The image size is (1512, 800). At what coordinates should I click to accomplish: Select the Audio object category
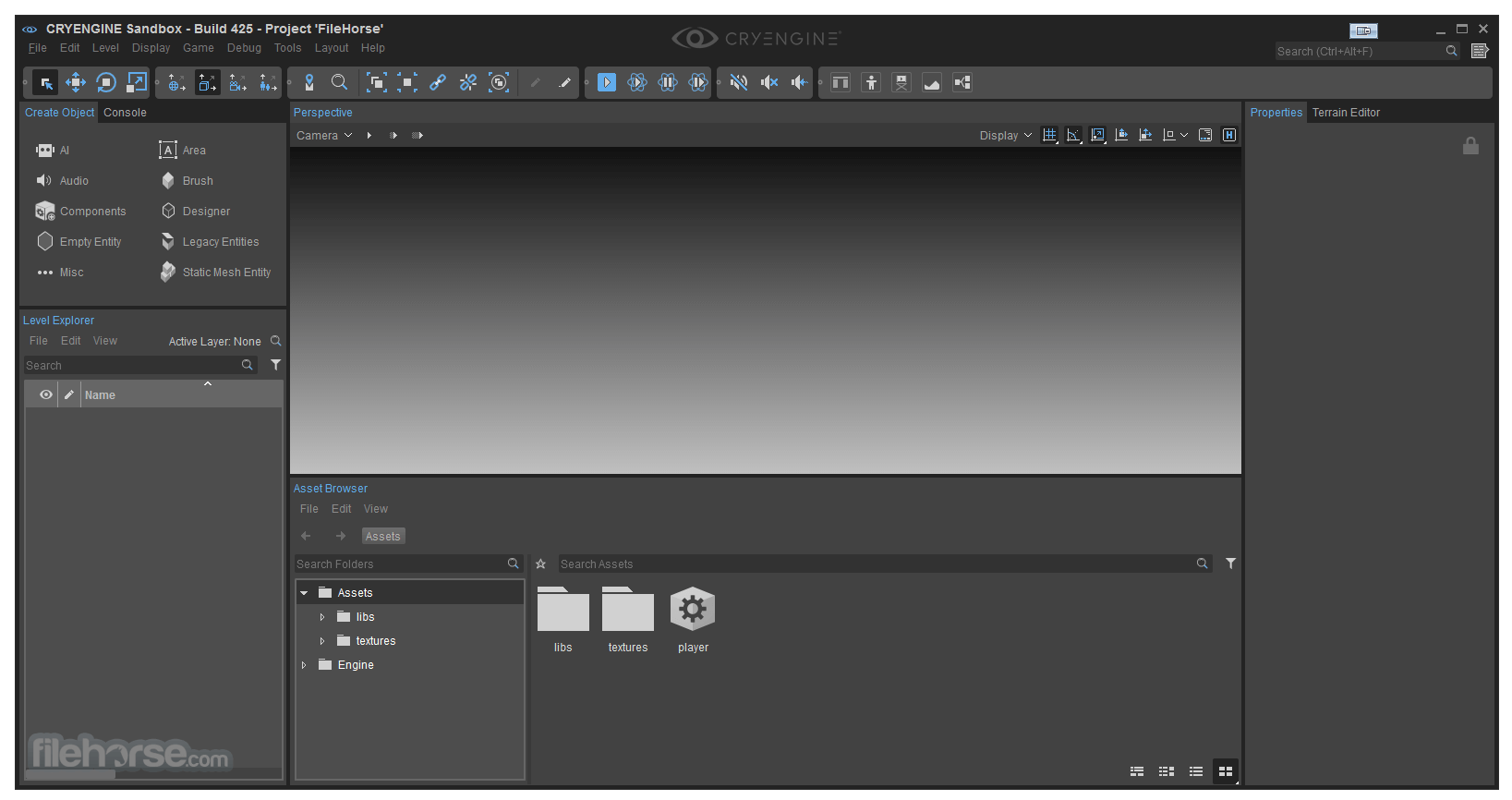tap(63, 181)
